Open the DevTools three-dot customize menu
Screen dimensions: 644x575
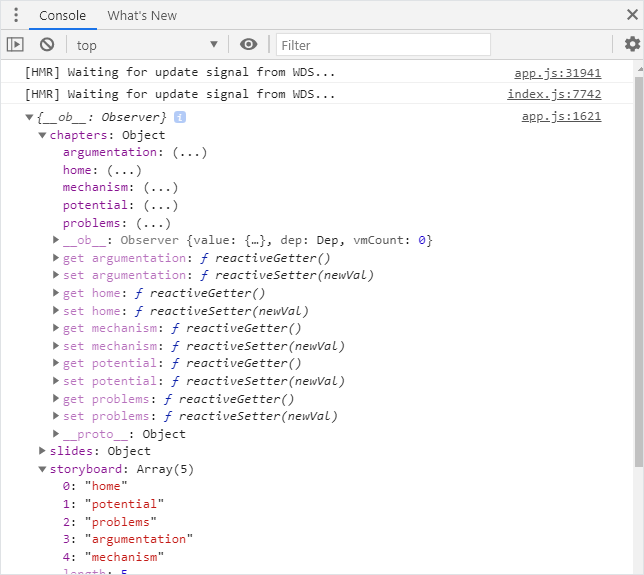pyautogui.click(x=15, y=16)
